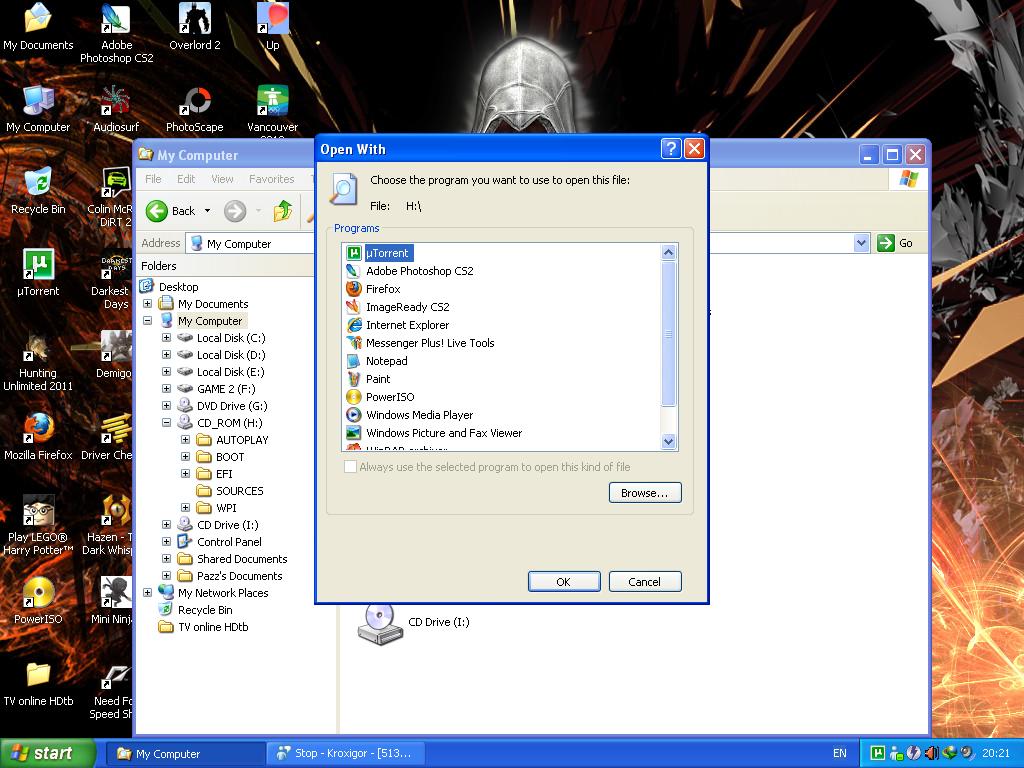Choose Internet Explorer in Programs list
This screenshot has height=768, width=1024.
point(398,325)
